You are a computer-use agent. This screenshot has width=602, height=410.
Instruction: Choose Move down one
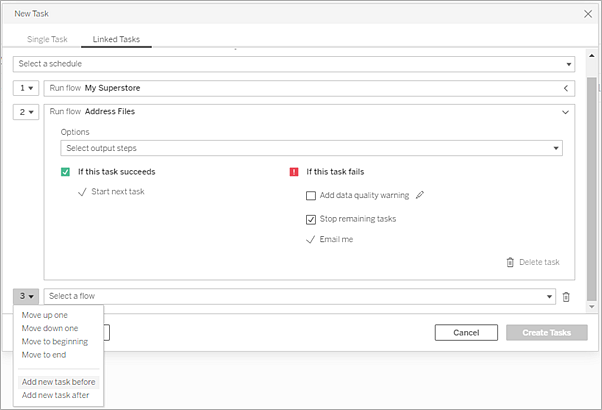point(50,328)
